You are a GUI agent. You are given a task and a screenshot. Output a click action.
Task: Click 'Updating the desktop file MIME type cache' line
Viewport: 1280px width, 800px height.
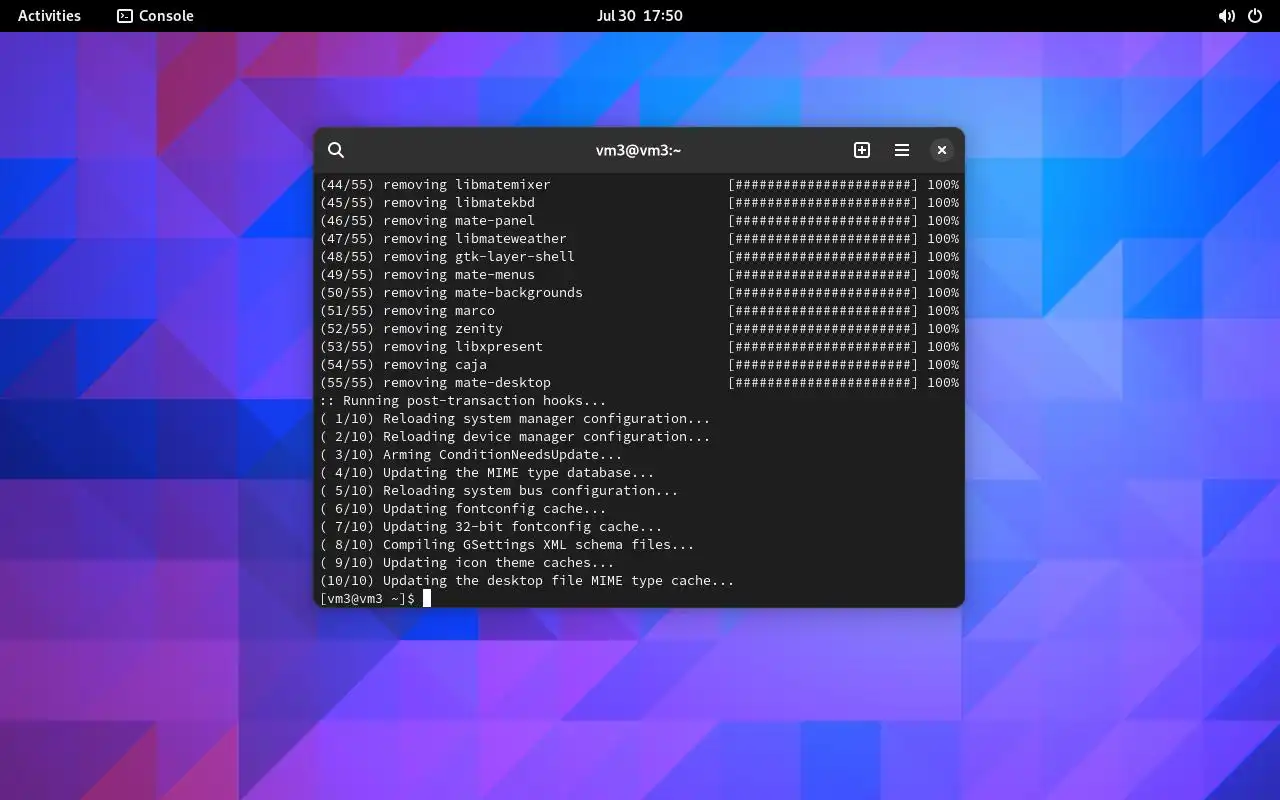[x=527, y=580]
